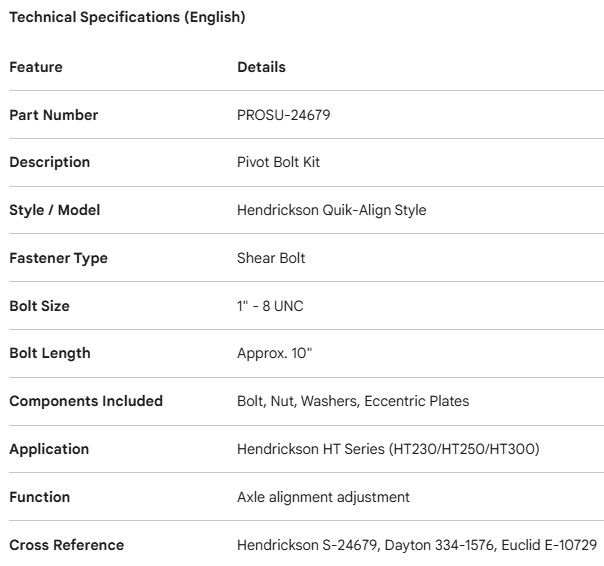Click the Bolt Size label
The width and height of the screenshot is (604, 566).
pyautogui.click(x=40, y=306)
